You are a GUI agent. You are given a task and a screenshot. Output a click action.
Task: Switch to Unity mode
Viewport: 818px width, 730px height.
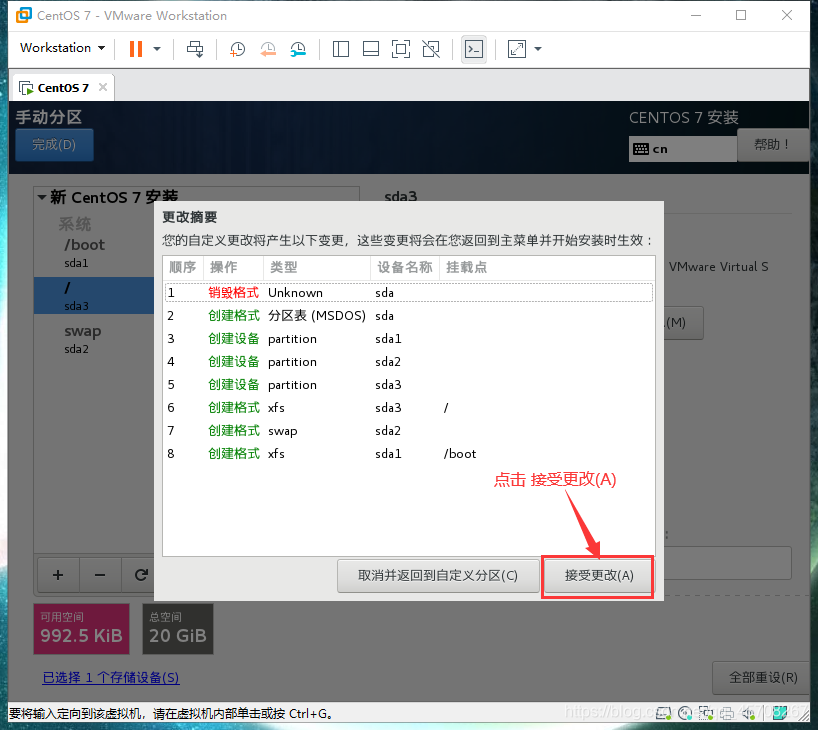point(431,49)
